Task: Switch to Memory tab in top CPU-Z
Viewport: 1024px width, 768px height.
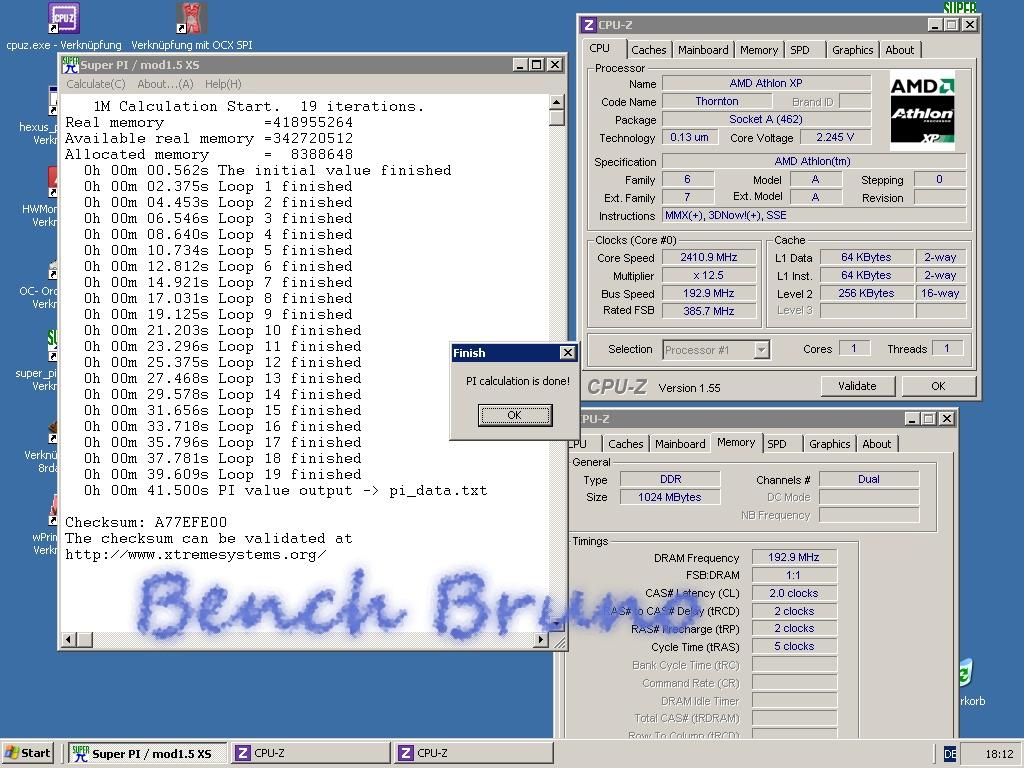Action: pos(758,50)
